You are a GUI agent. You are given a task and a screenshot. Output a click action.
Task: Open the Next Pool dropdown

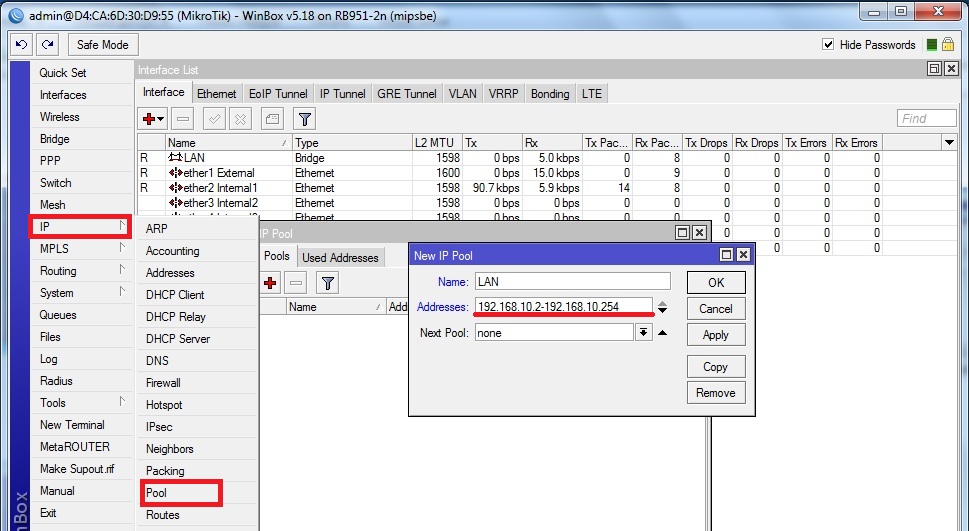tap(644, 333)
